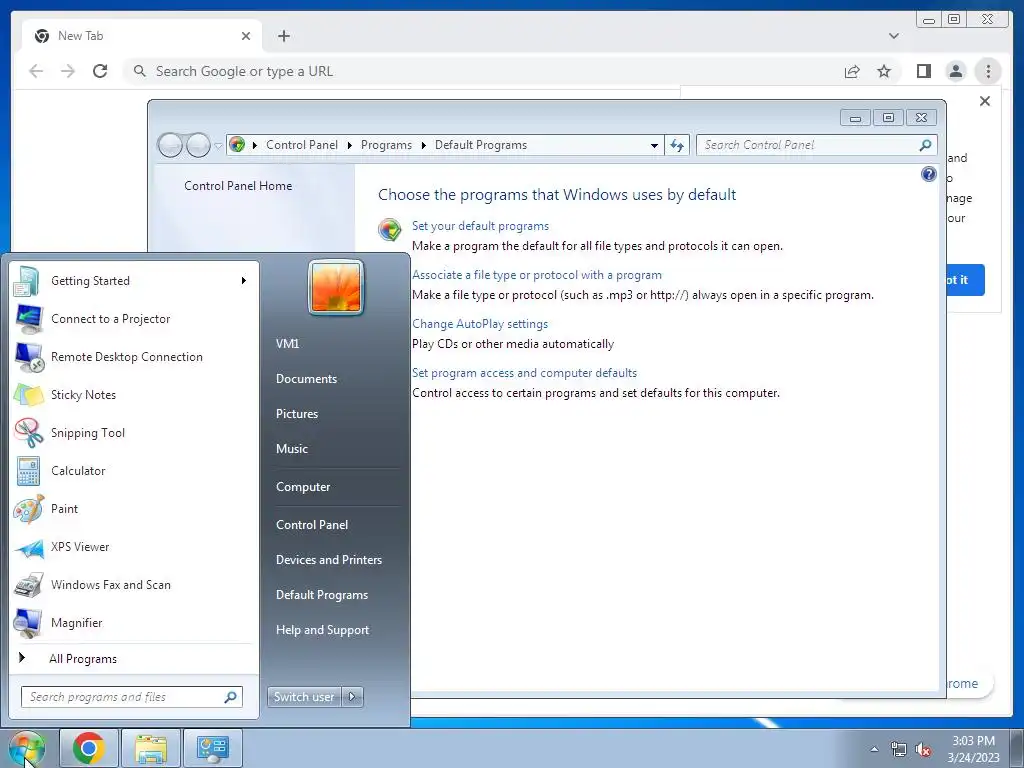Open Control Panel from Start menu

pos(312,525)
